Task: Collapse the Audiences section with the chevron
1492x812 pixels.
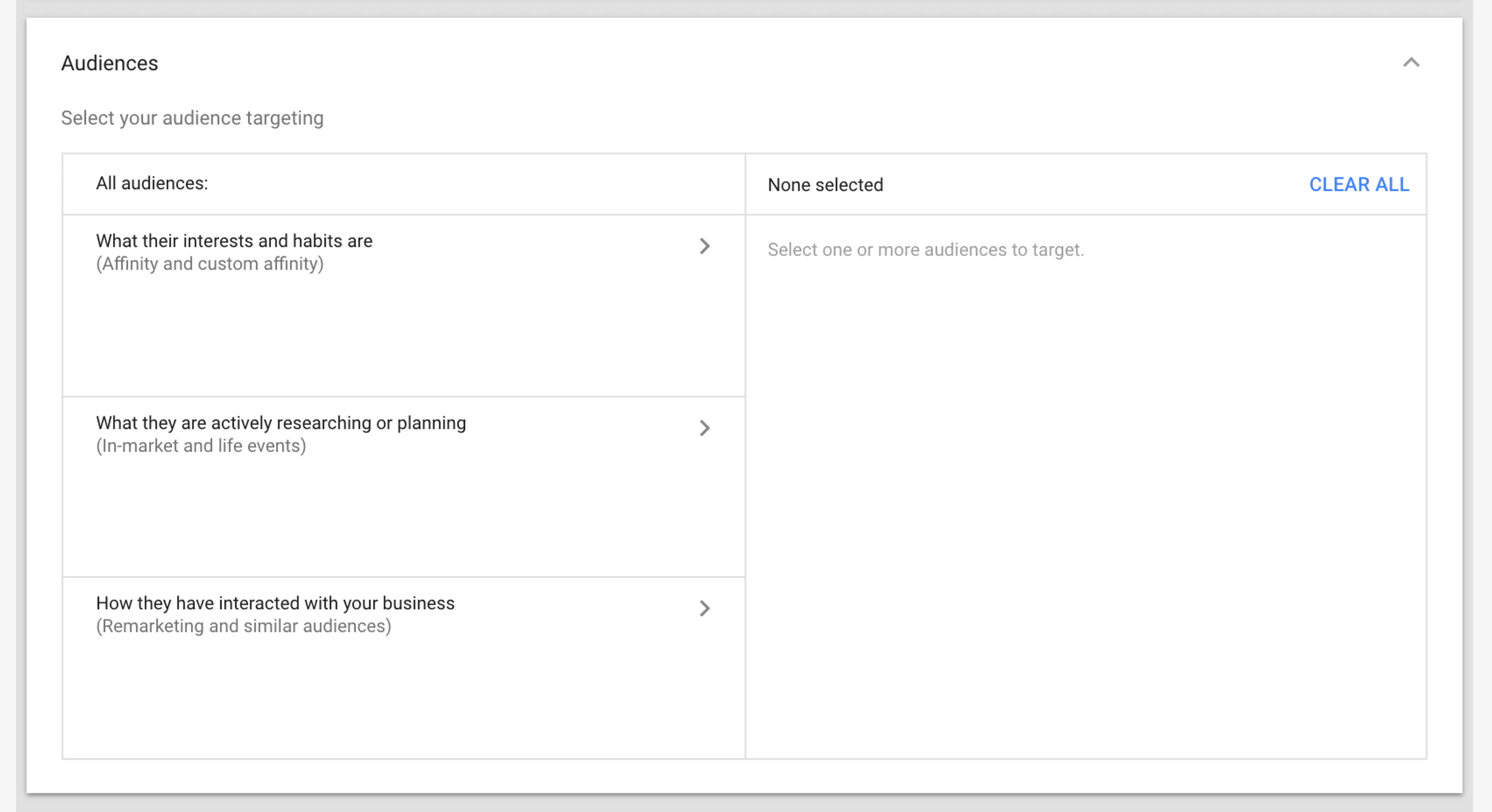Action: [x=1411, y=62]
